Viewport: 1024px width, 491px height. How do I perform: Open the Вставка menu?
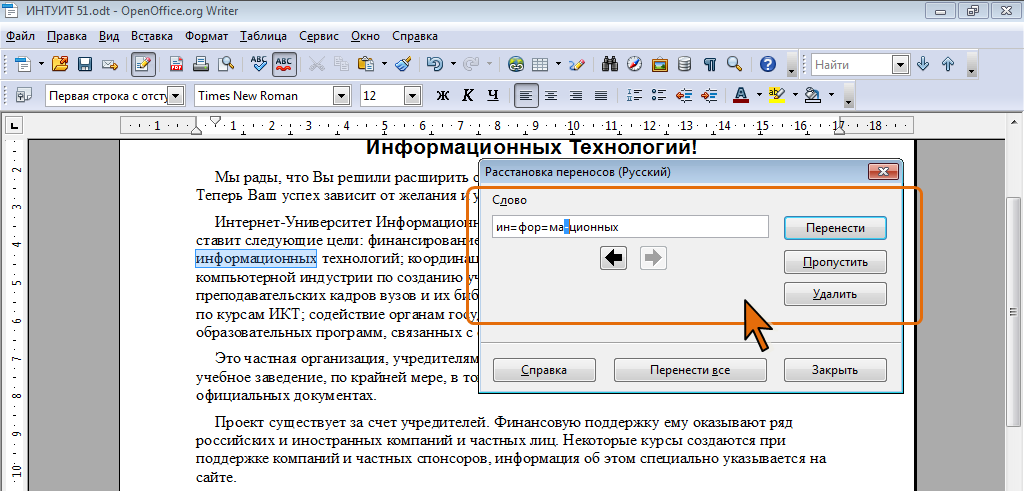click(x=152, y=36)
